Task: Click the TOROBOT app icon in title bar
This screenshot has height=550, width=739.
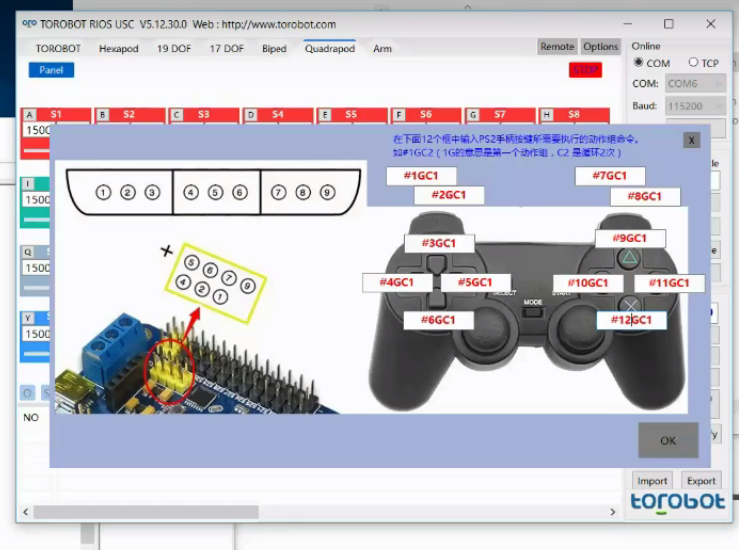Action: click(29, 24)
